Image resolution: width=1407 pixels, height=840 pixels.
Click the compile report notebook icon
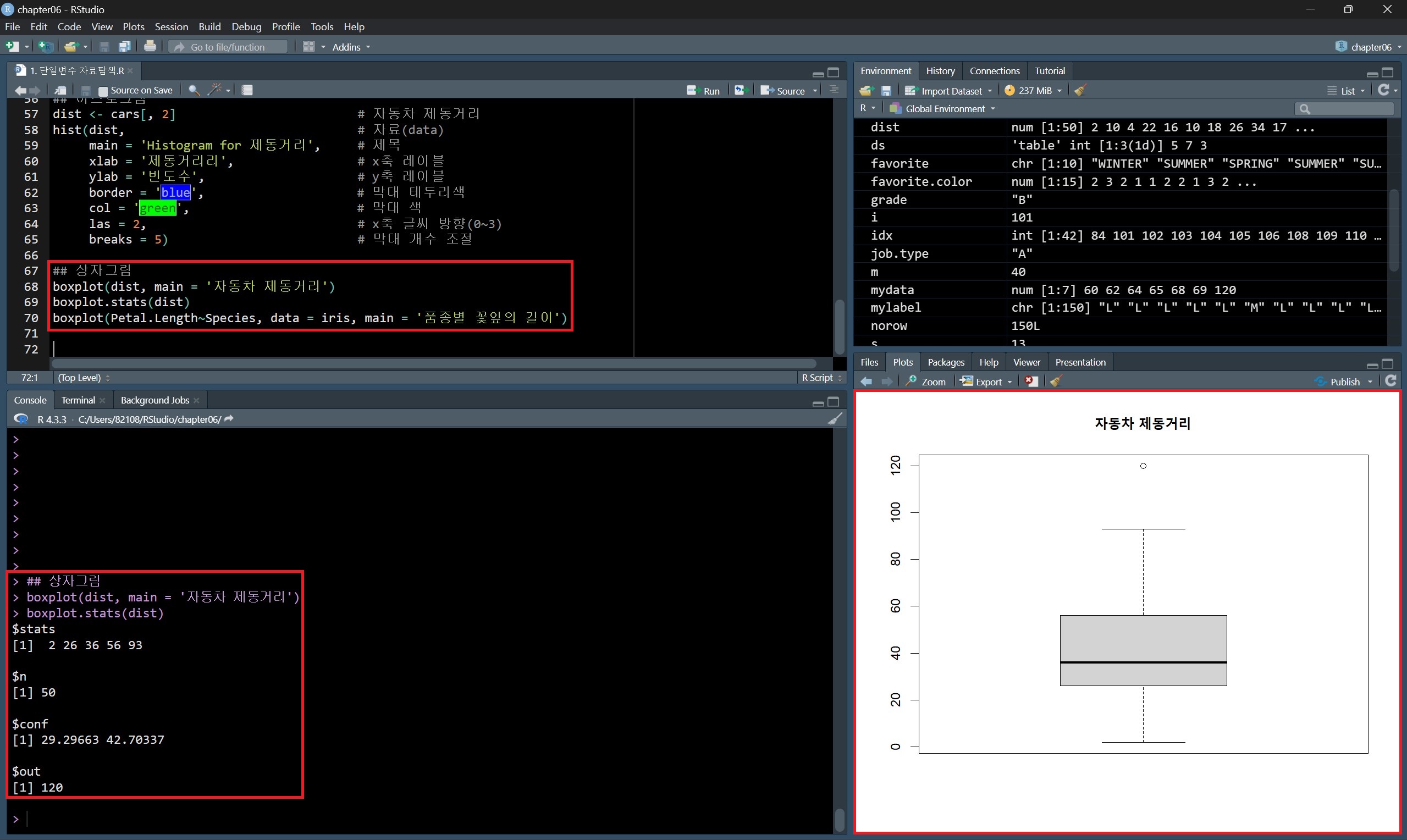coord(247,90)
